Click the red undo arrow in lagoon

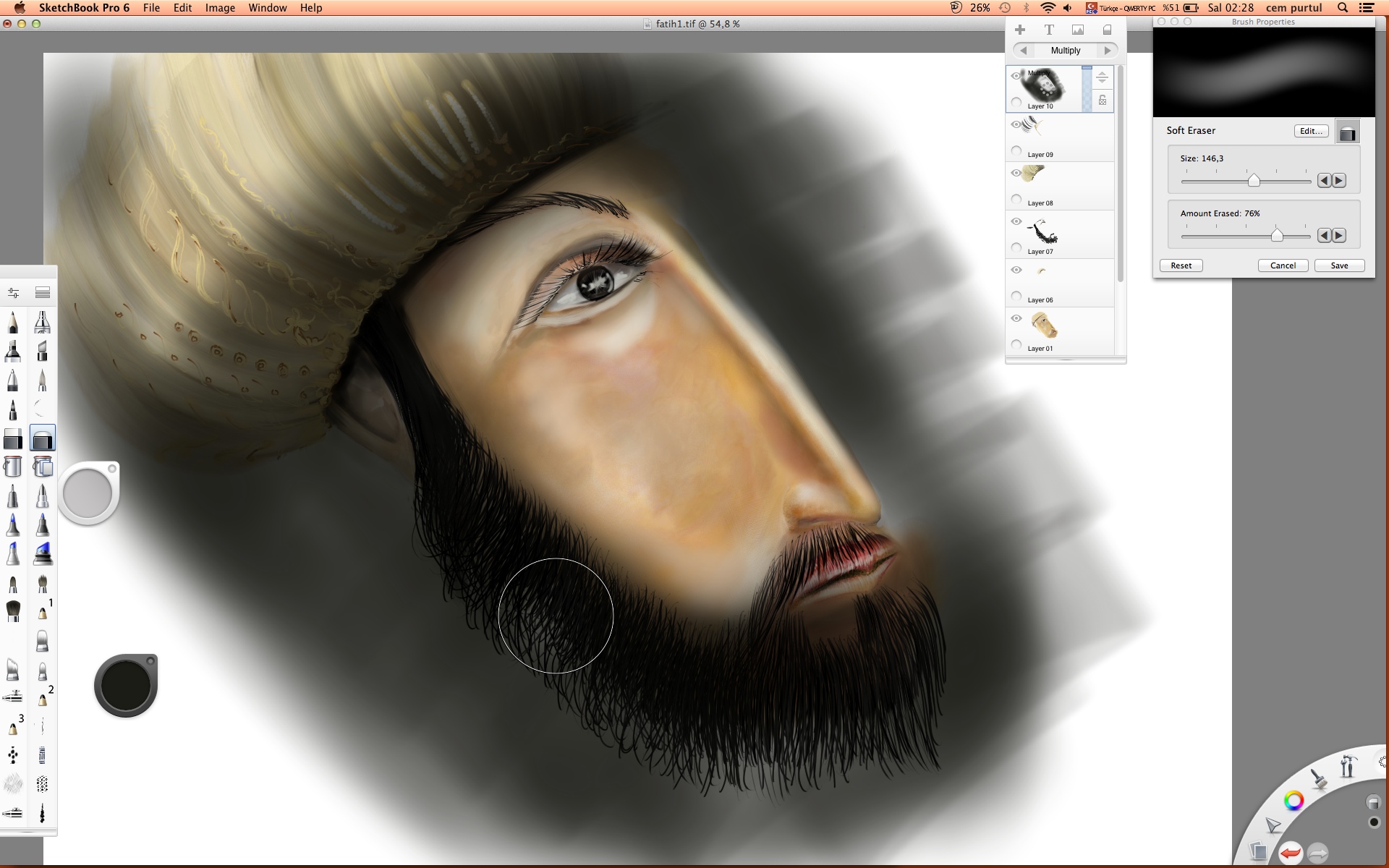tap(1290, 854)
